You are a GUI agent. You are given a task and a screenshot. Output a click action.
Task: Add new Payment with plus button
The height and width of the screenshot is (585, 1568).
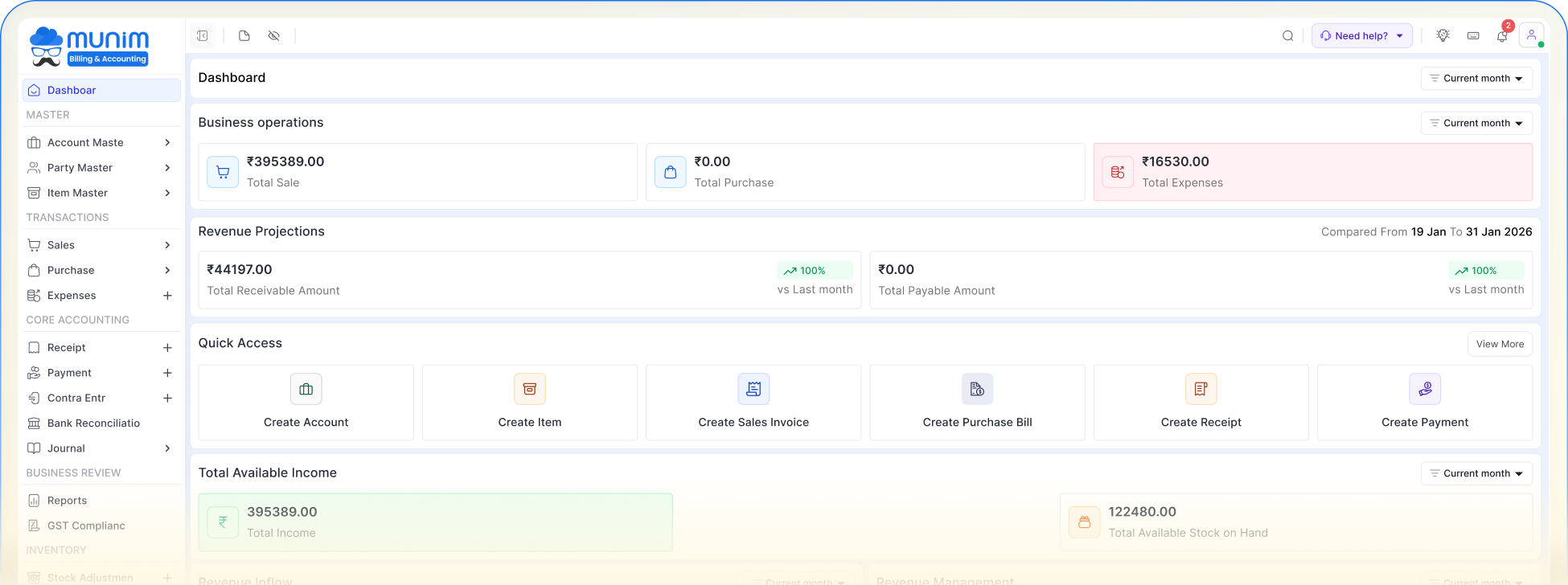167,374
